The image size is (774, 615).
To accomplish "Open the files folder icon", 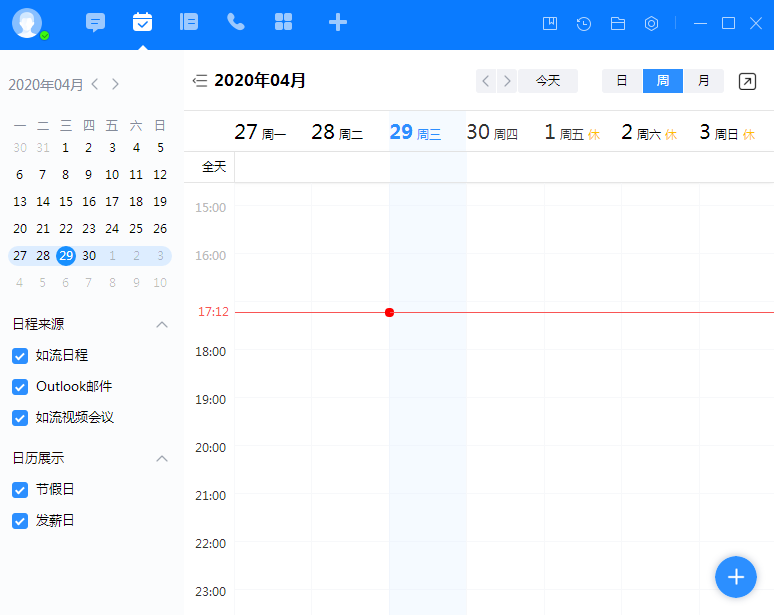I will point(618,24).
